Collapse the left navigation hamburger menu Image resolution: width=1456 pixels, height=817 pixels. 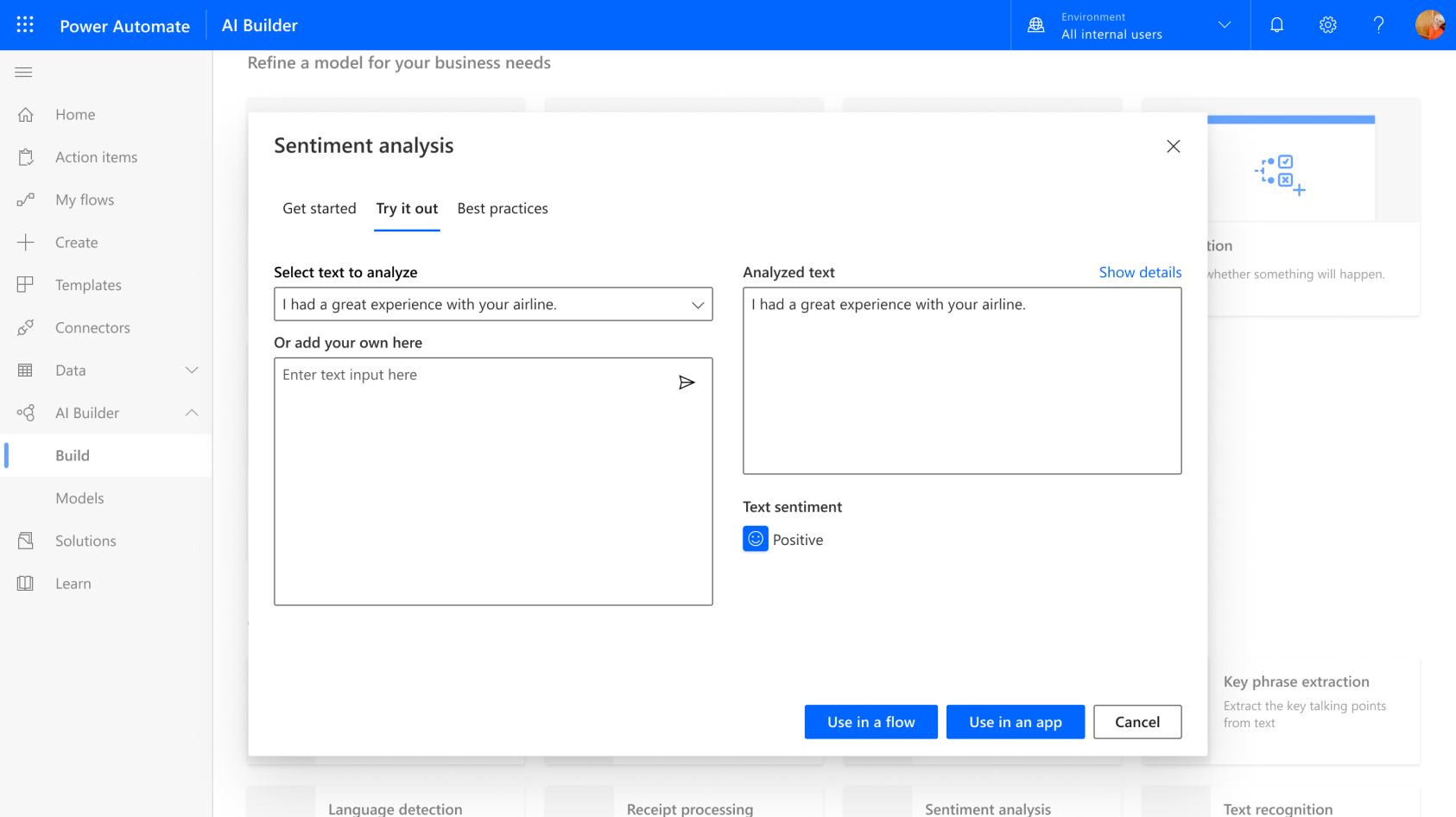coord(24,73)
